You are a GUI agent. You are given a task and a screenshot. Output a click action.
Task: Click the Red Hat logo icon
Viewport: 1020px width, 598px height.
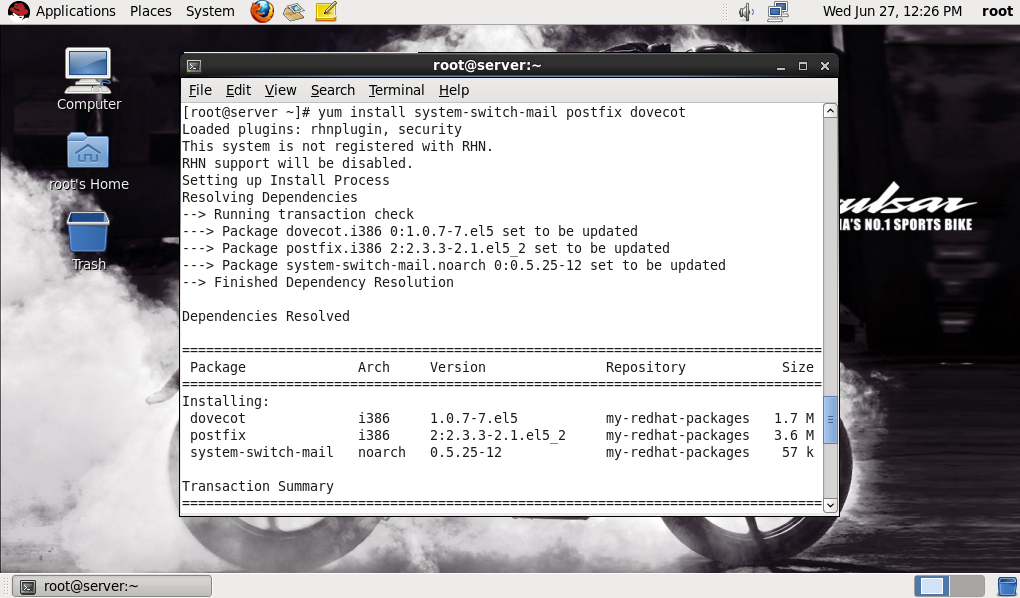pyautogui.click(x=19, y=11)
